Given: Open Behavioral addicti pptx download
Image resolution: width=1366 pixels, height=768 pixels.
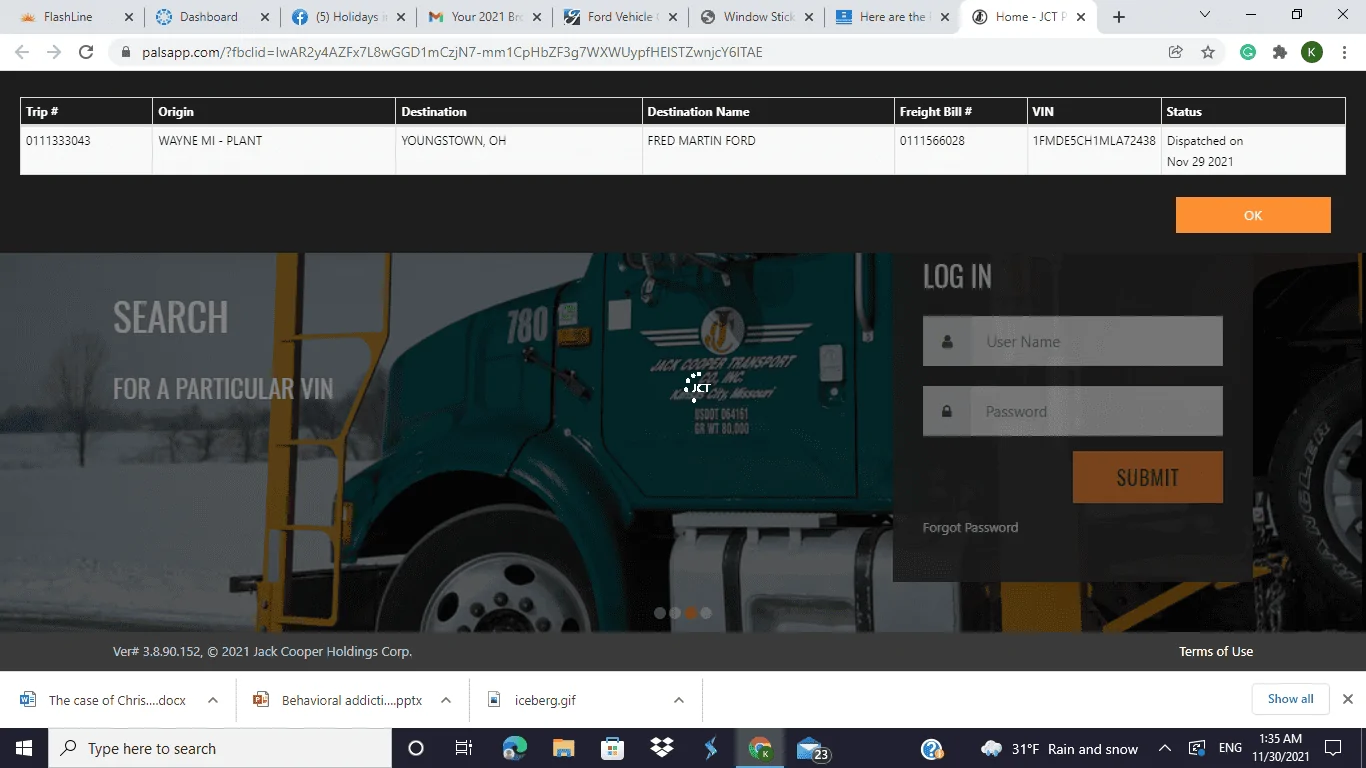Looking at the screenshot, I should pos(338,700).
